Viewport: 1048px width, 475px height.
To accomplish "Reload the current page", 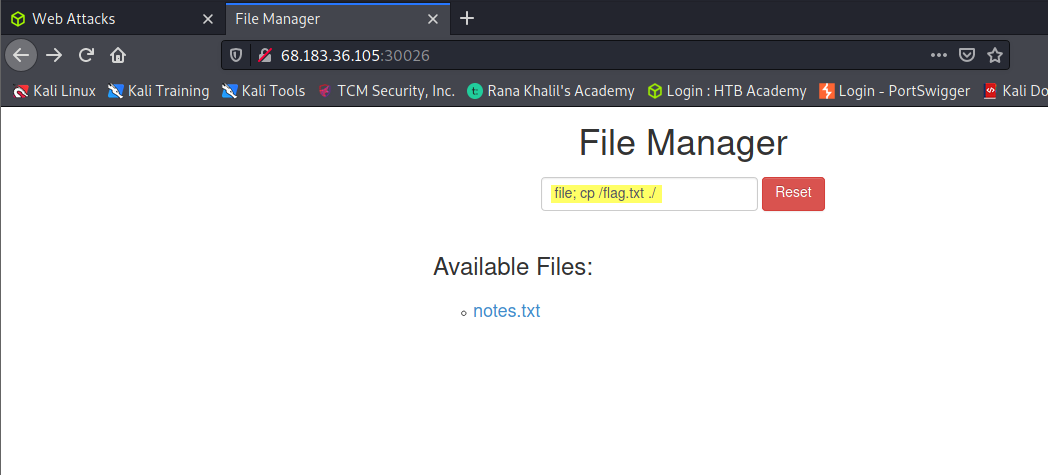I will click(x=86, y=55).
